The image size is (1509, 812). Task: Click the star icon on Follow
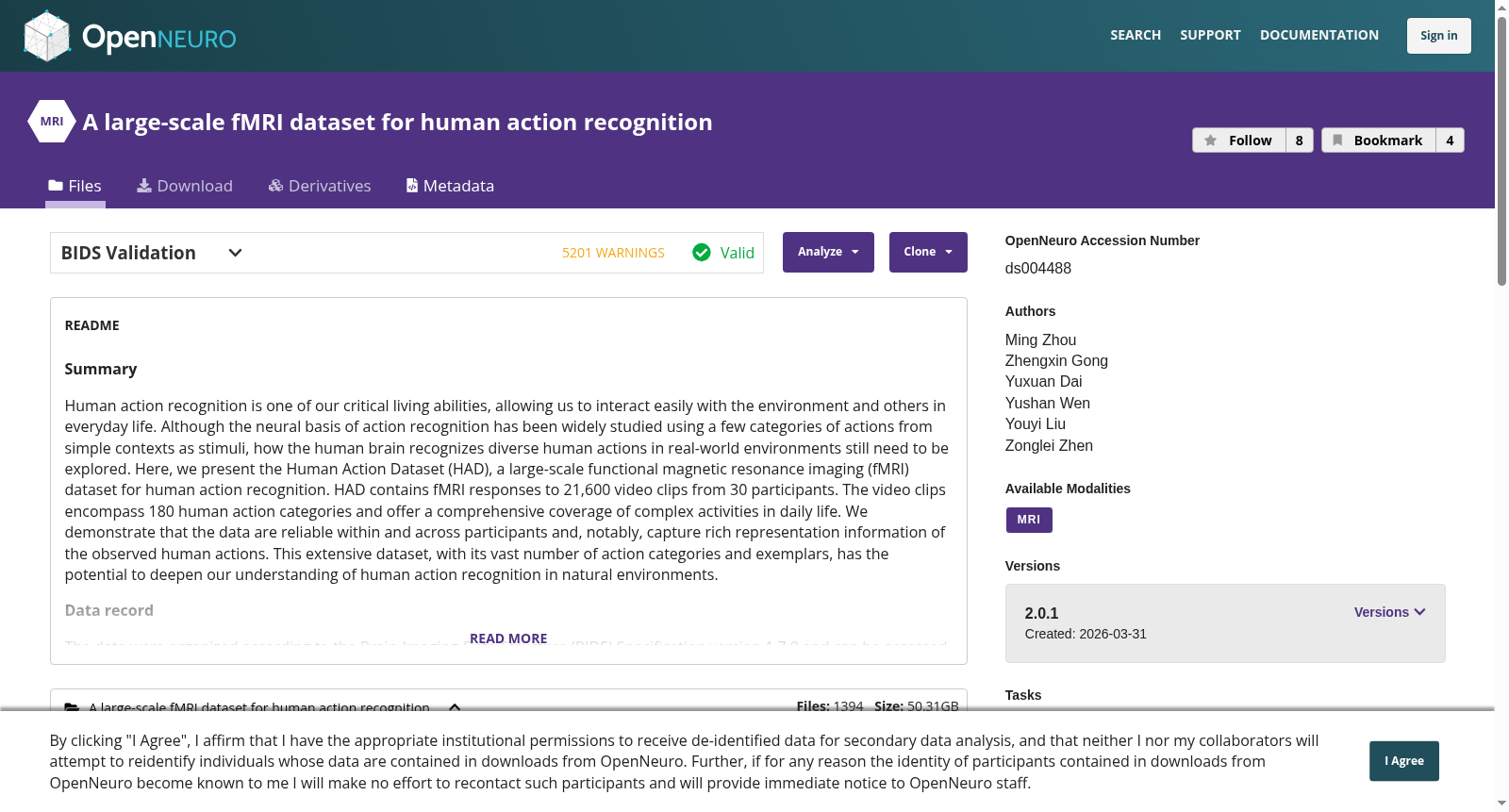[x=1211, y=141]
